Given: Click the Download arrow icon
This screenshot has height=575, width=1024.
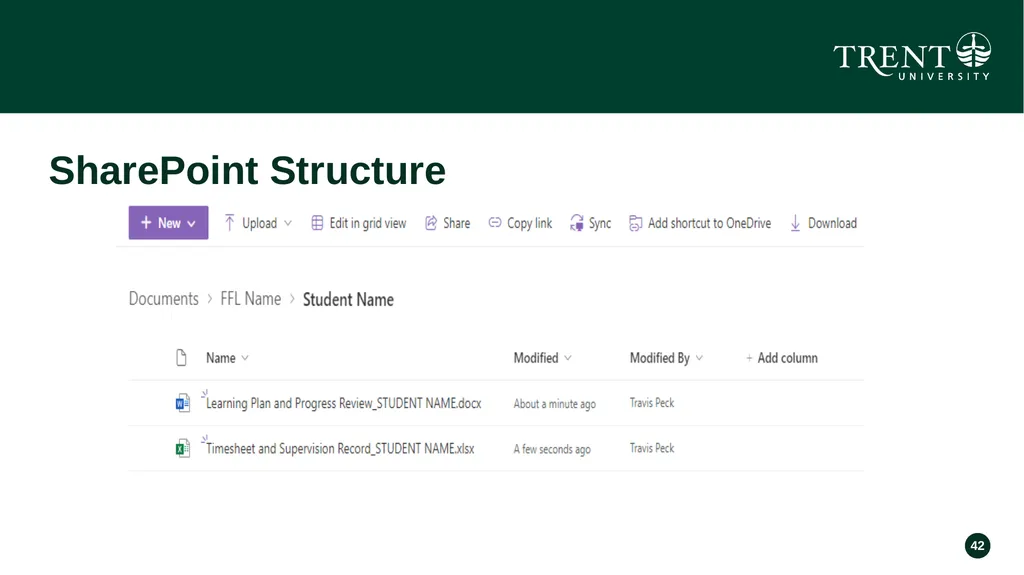Looking at the screenshot, I should pos(795,223).
